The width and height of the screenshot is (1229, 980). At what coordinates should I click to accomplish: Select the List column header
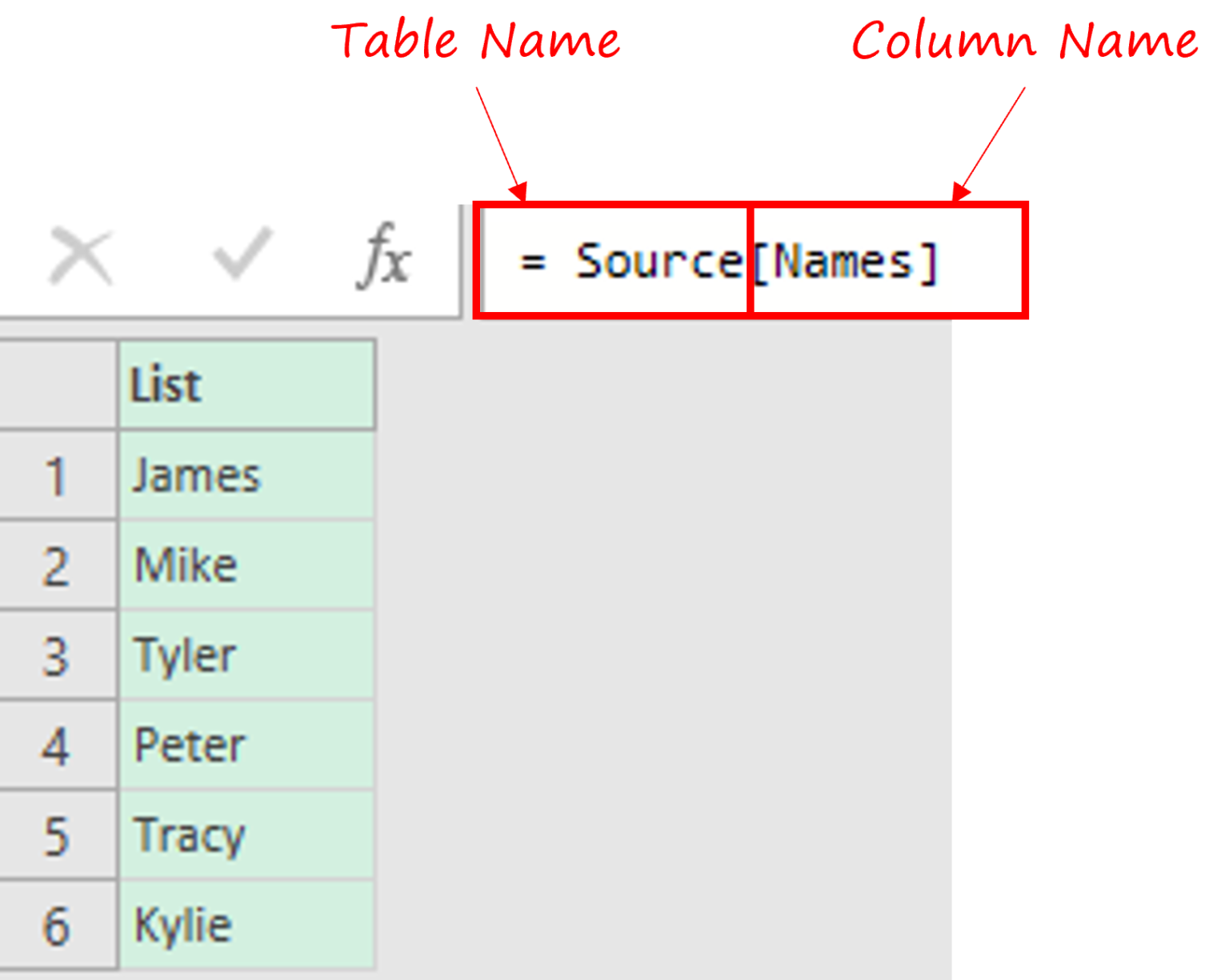[x=246, y=385]
